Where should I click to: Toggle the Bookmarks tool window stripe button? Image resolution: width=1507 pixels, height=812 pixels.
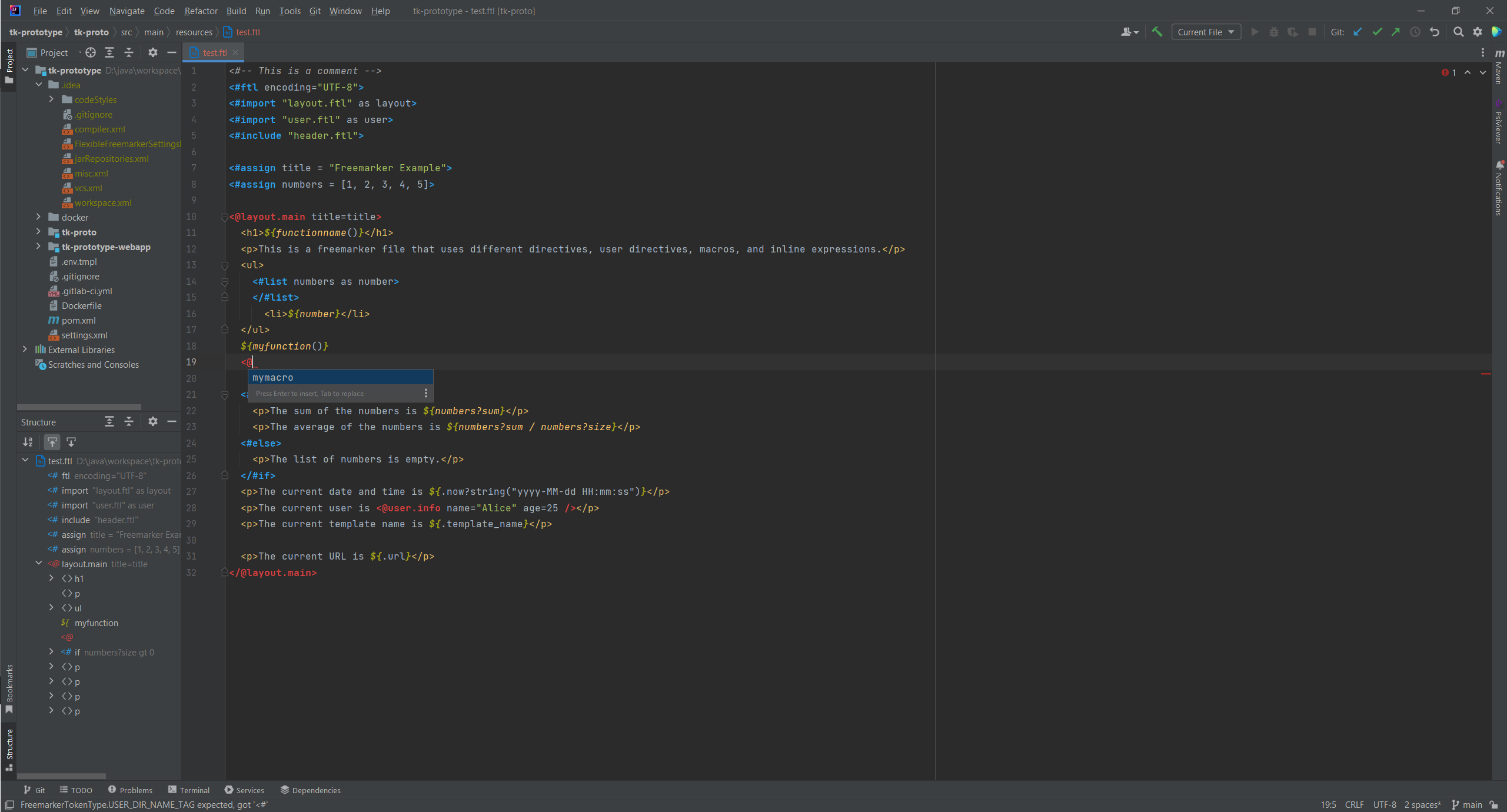9,688
